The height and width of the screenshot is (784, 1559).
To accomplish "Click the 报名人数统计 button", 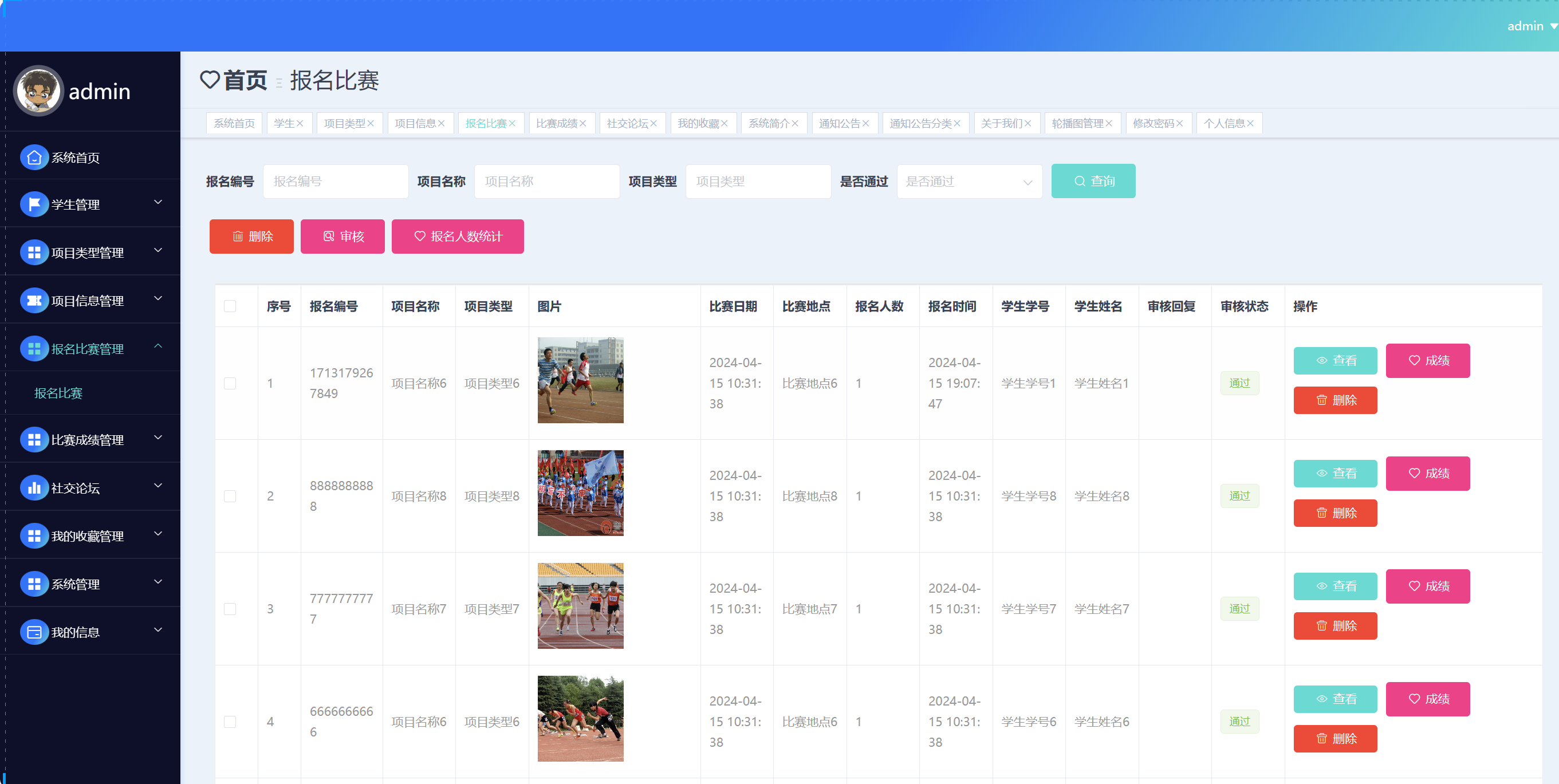I will click(x=458, y=237).
